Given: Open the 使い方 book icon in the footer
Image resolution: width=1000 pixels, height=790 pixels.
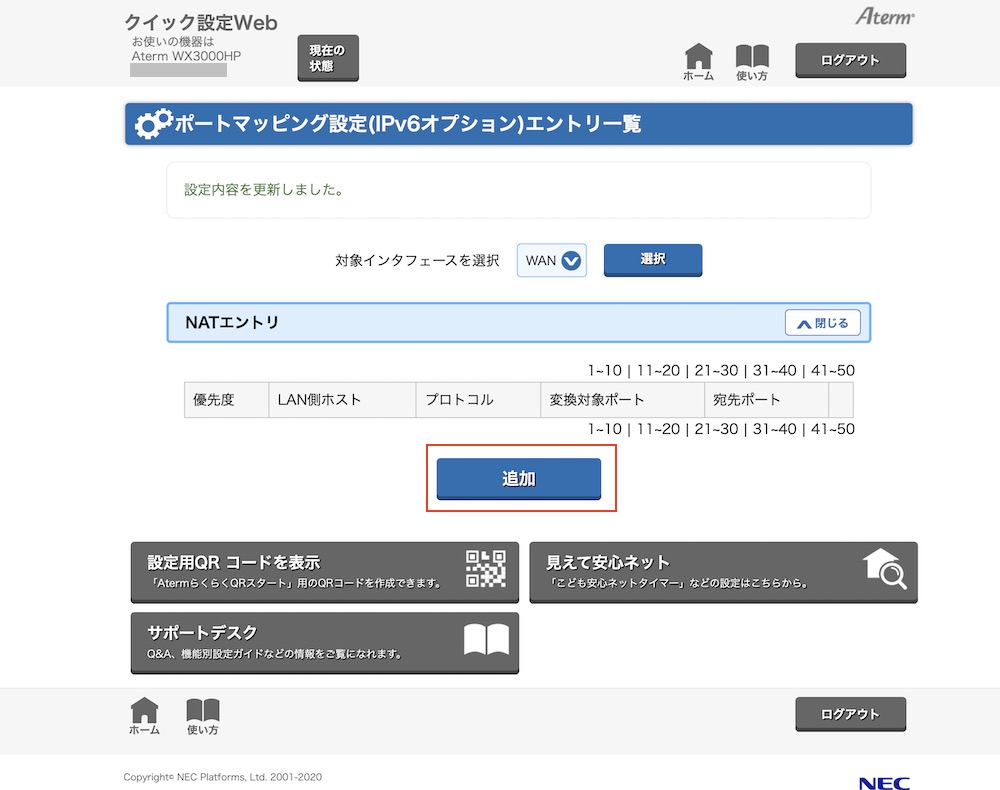Looking at the screenshot, I should point(203,712).
